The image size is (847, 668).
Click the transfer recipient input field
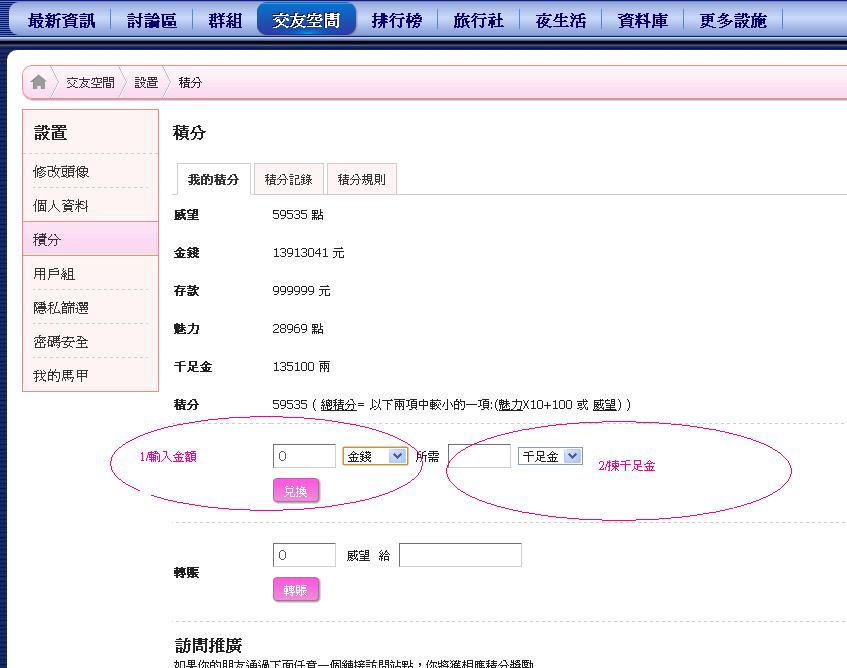[x=460, y=555]
